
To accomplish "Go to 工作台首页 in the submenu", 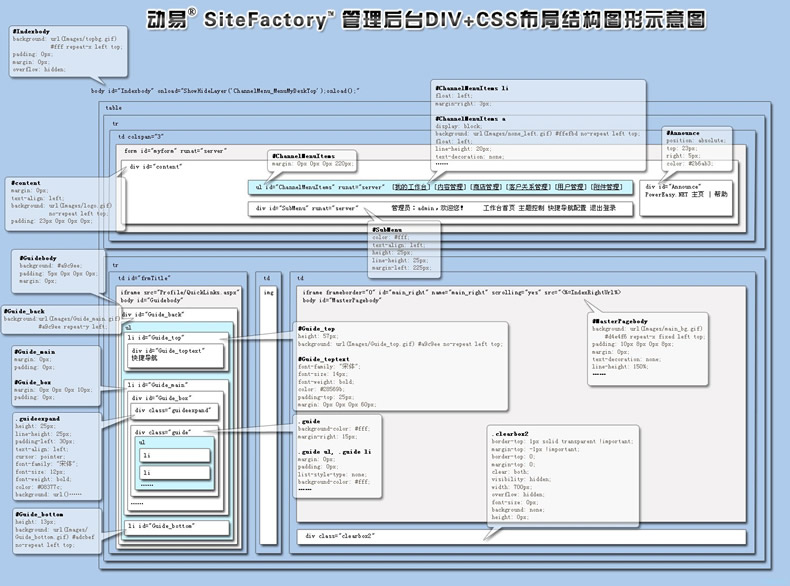I will pos(498,208).
